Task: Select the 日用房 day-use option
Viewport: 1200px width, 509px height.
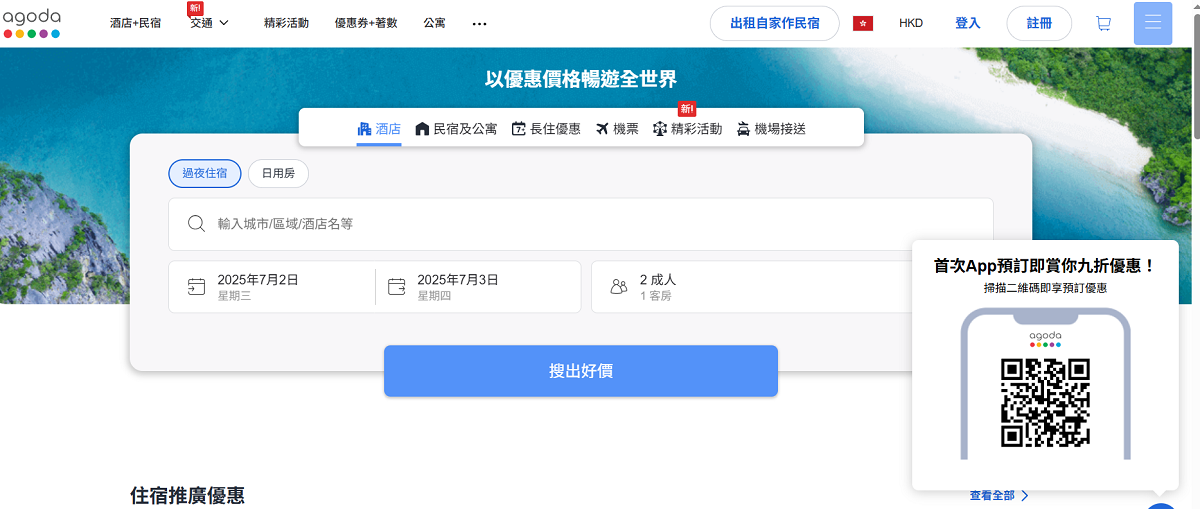Action: (278, 173)
